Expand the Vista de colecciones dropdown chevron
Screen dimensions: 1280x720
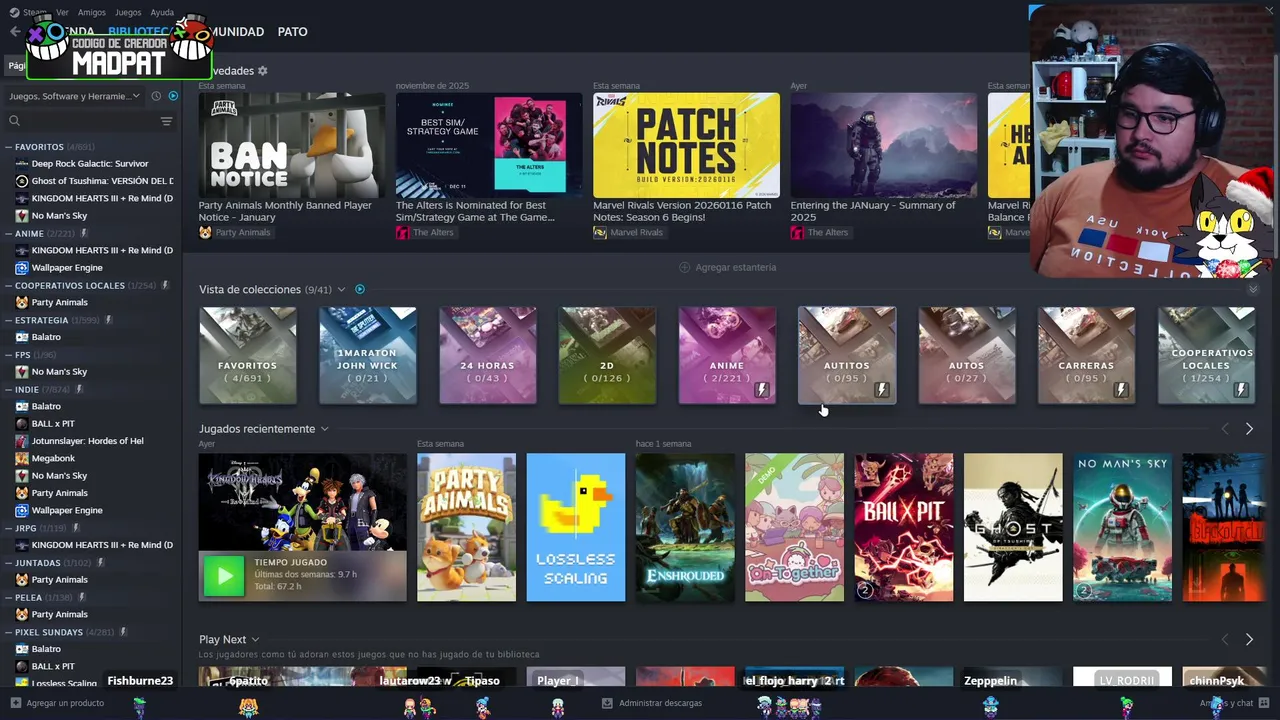pos(341,290)
